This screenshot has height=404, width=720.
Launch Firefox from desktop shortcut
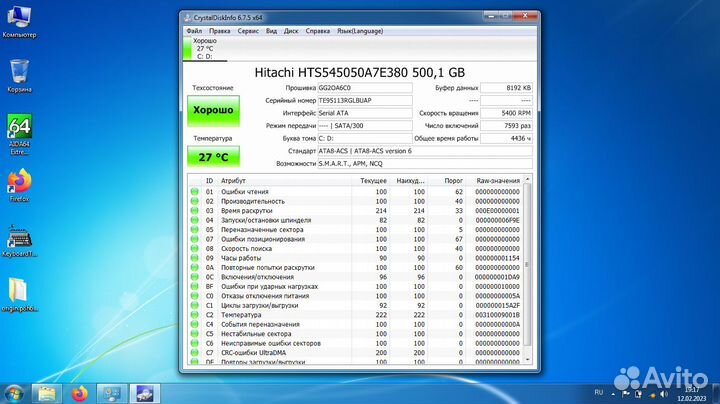point(19,185)
